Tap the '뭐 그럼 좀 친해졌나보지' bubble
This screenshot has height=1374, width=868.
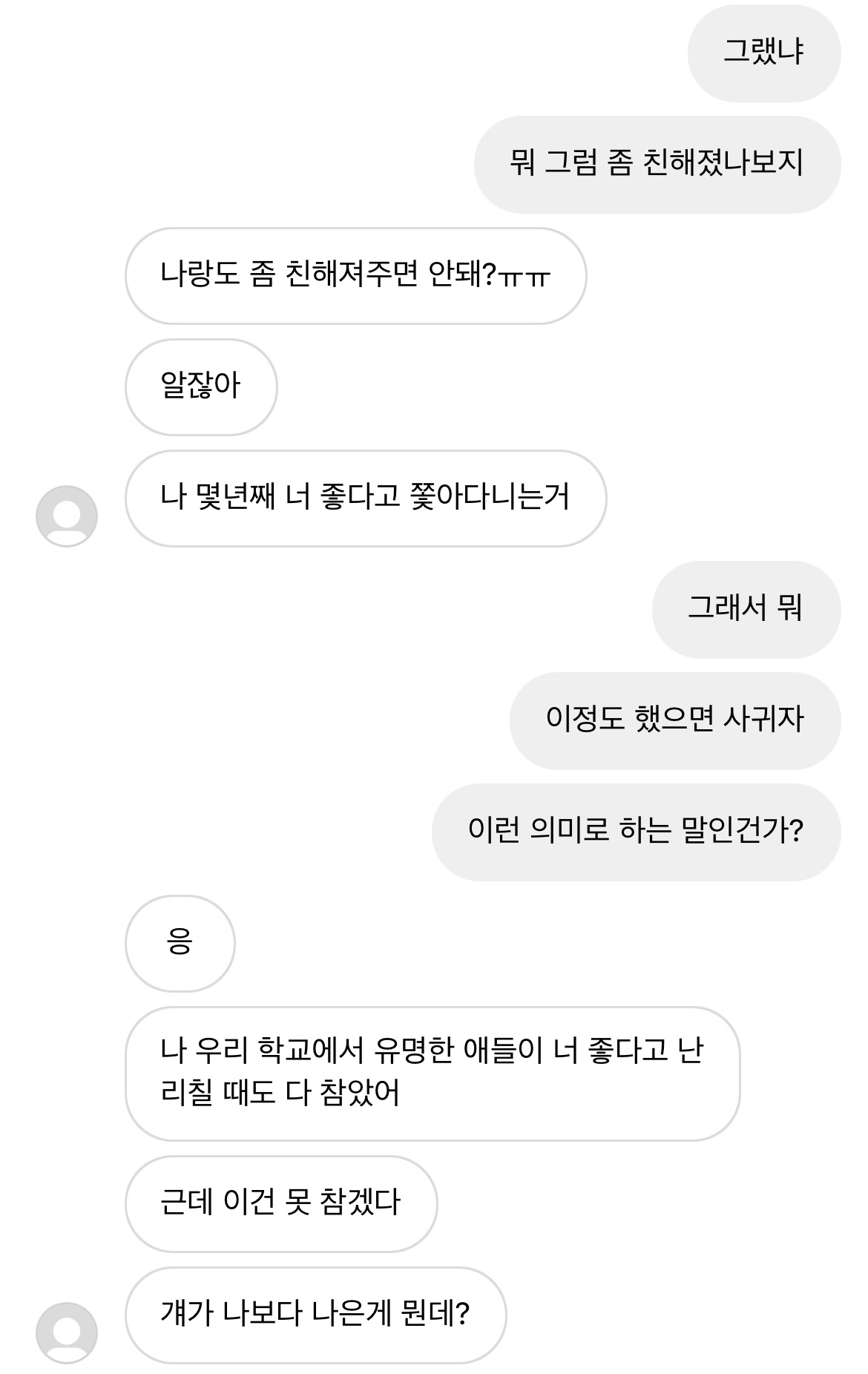click(657, 164)
